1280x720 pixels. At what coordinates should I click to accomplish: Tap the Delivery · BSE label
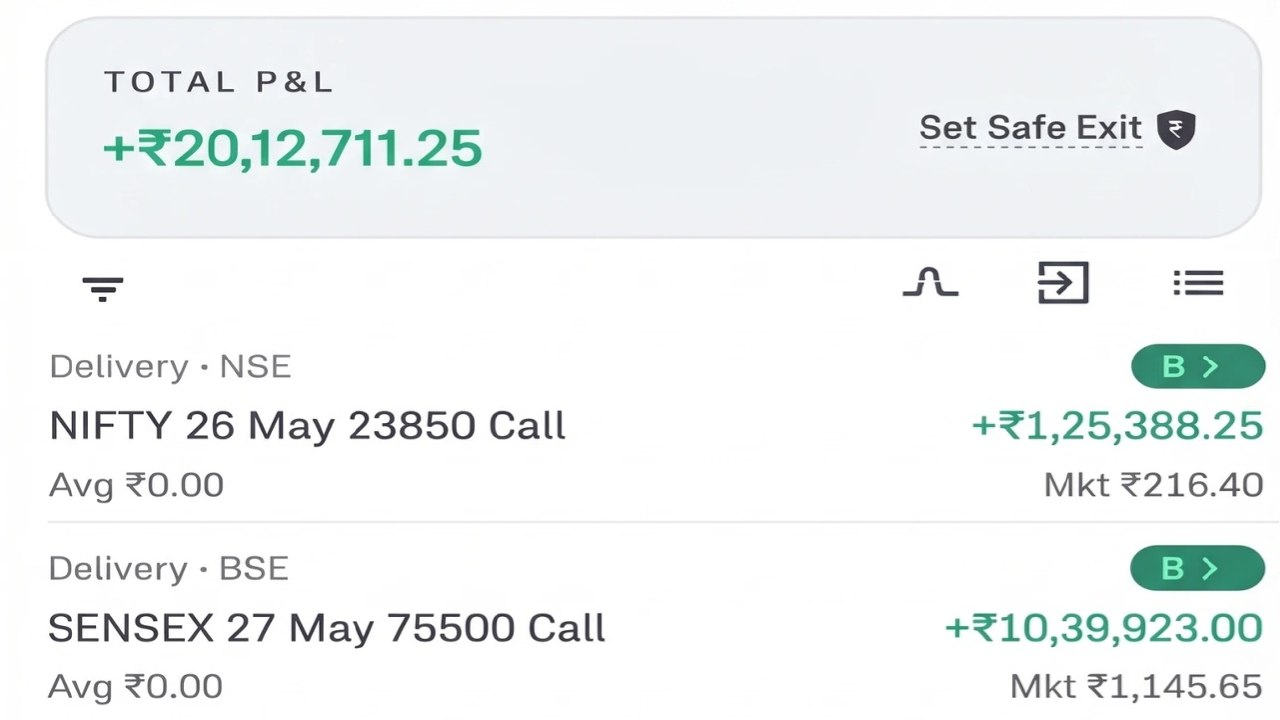point(169,568)
